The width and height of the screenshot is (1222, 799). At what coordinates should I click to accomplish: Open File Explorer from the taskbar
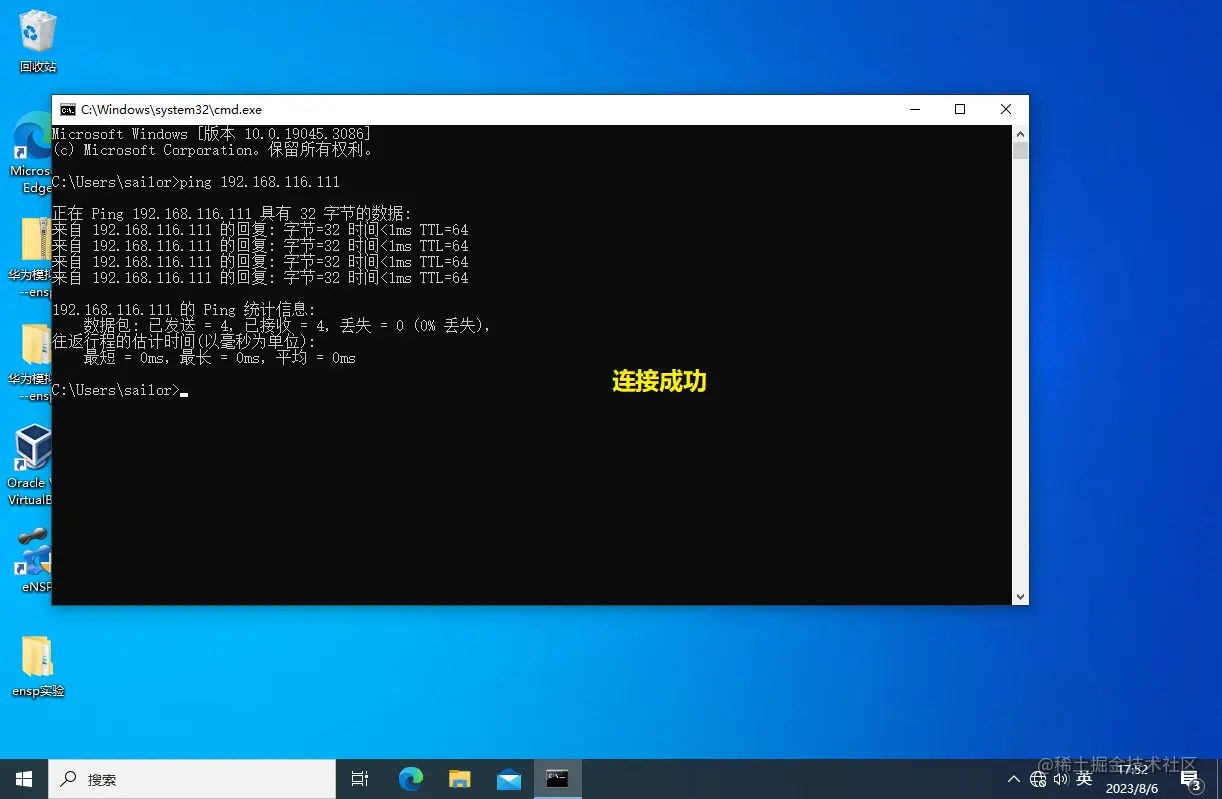click(459, 779)
